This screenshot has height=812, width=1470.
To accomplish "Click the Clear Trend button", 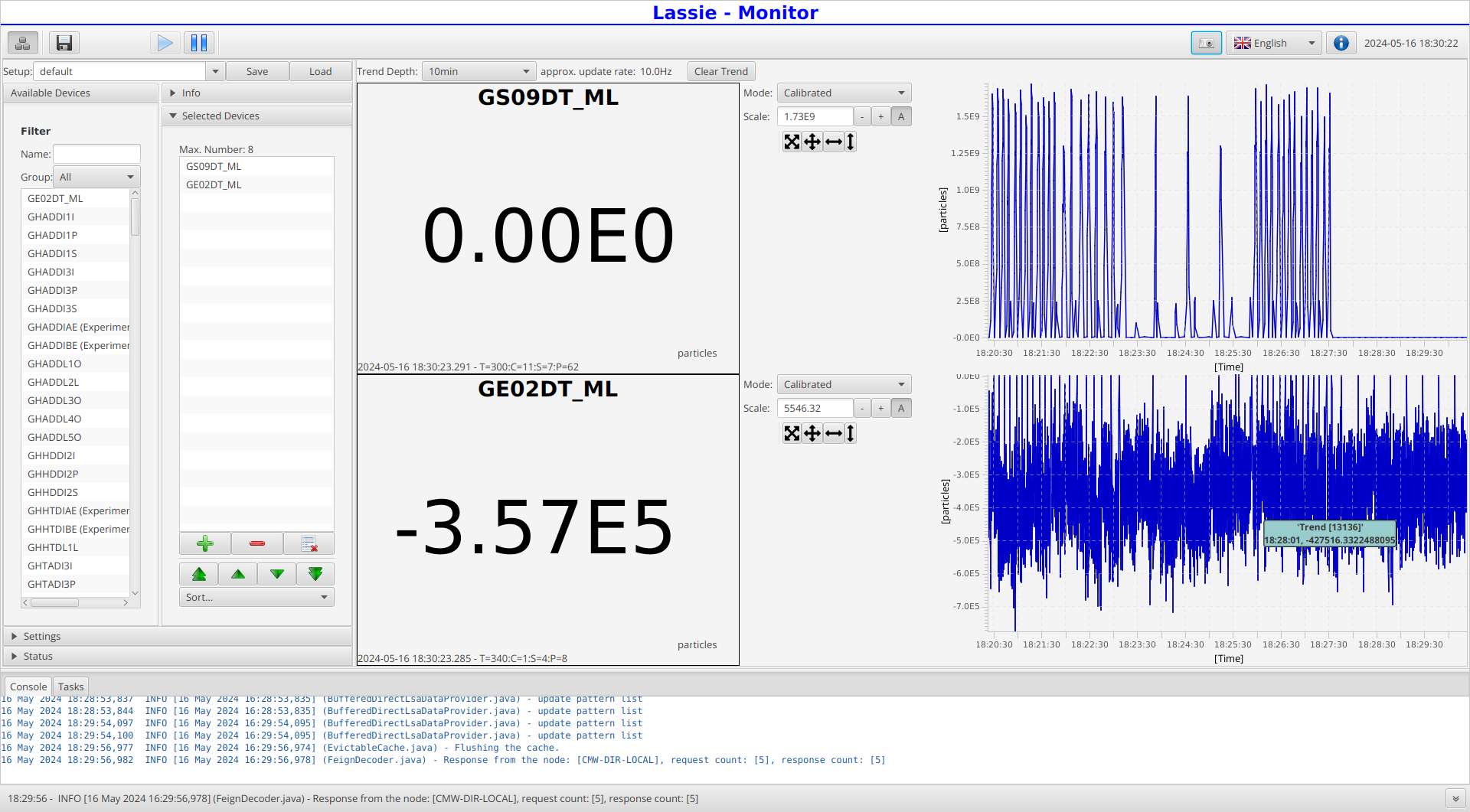I will click(x=721, y=71).
